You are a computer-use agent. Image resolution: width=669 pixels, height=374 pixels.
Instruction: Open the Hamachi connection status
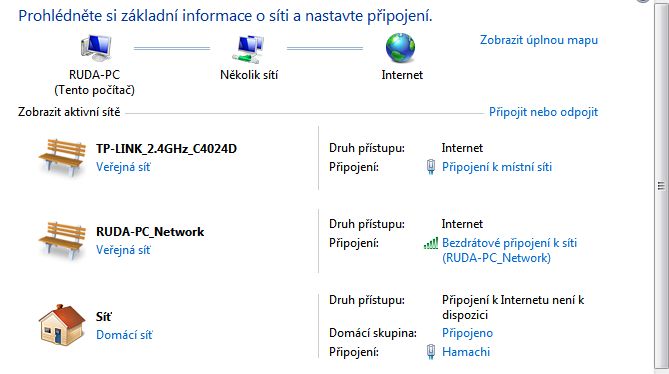click(466, 352)
